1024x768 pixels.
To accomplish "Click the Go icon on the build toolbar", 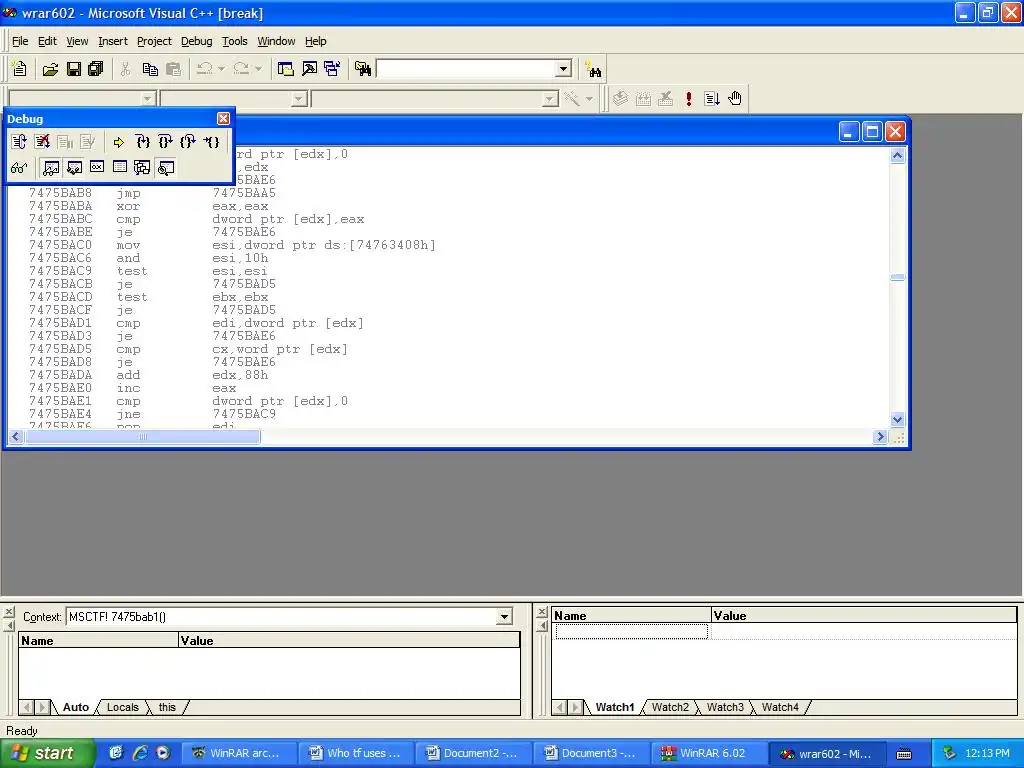I will point(712,99).
